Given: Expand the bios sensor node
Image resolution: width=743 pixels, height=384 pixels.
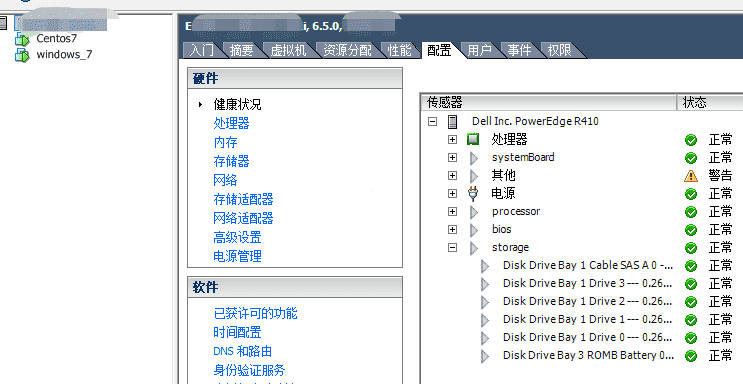Looking at the screenshot, I should [x=453, y=229].
